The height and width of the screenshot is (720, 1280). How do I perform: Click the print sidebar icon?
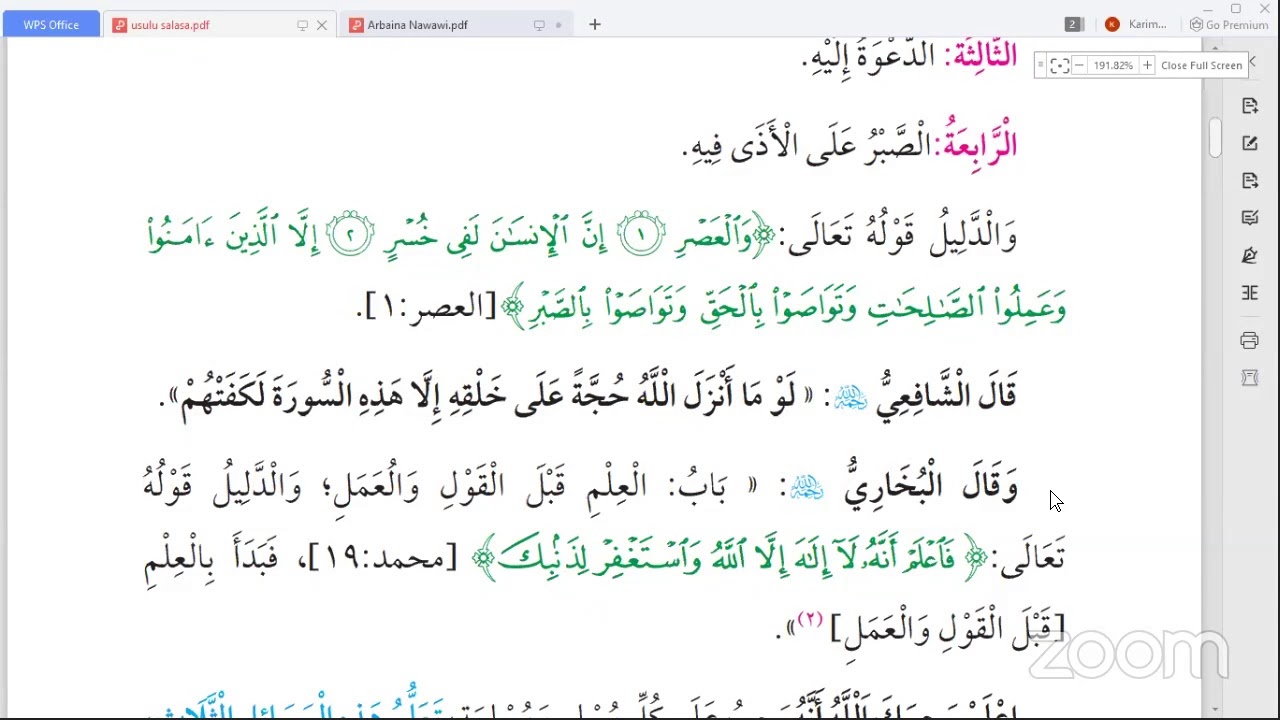click(1250, 340)
